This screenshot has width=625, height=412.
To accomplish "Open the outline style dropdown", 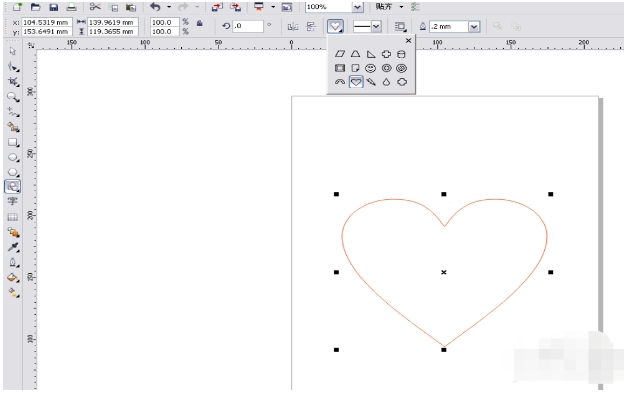I will (375, 27).
